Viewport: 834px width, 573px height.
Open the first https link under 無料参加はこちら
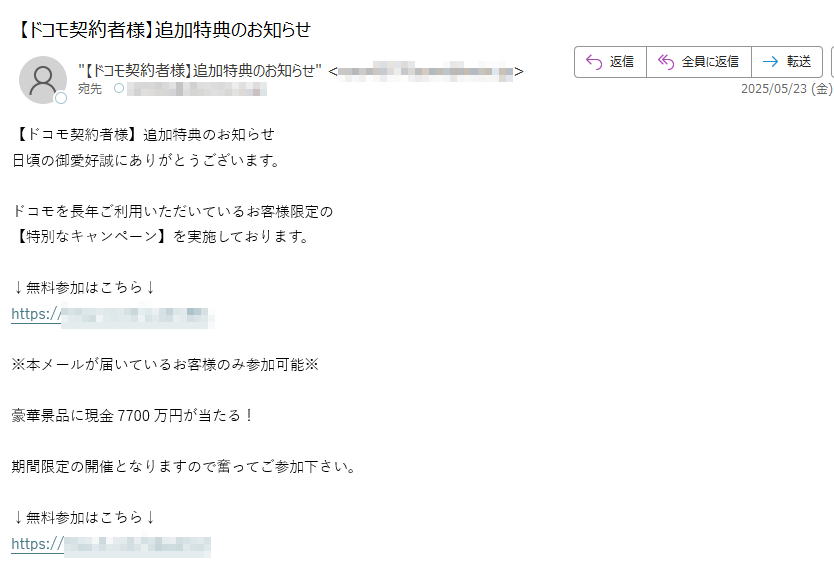click(112, 314)
